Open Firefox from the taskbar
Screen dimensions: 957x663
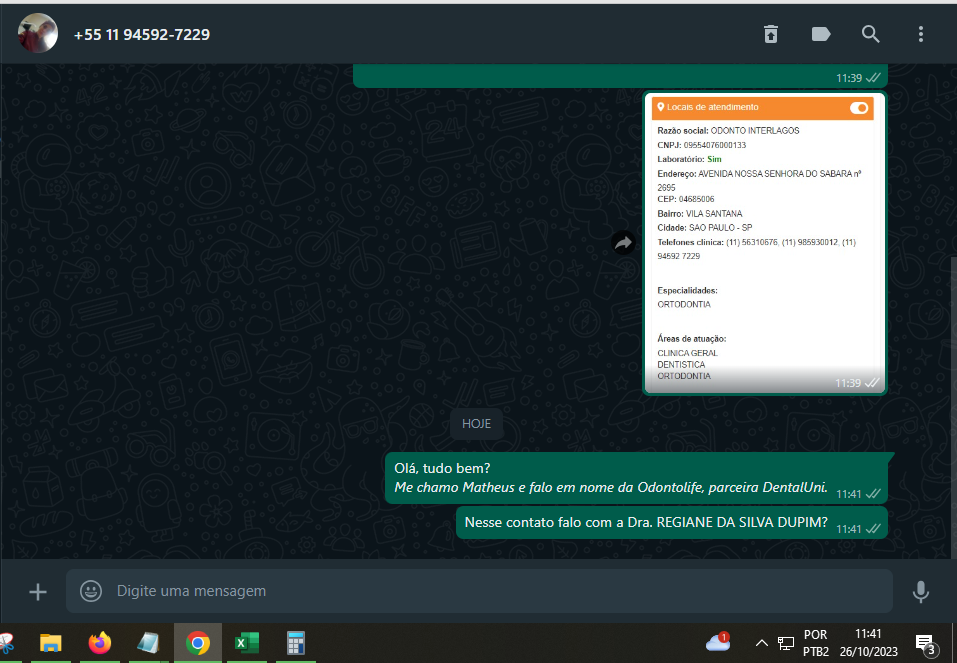click(x=99, y=643)
